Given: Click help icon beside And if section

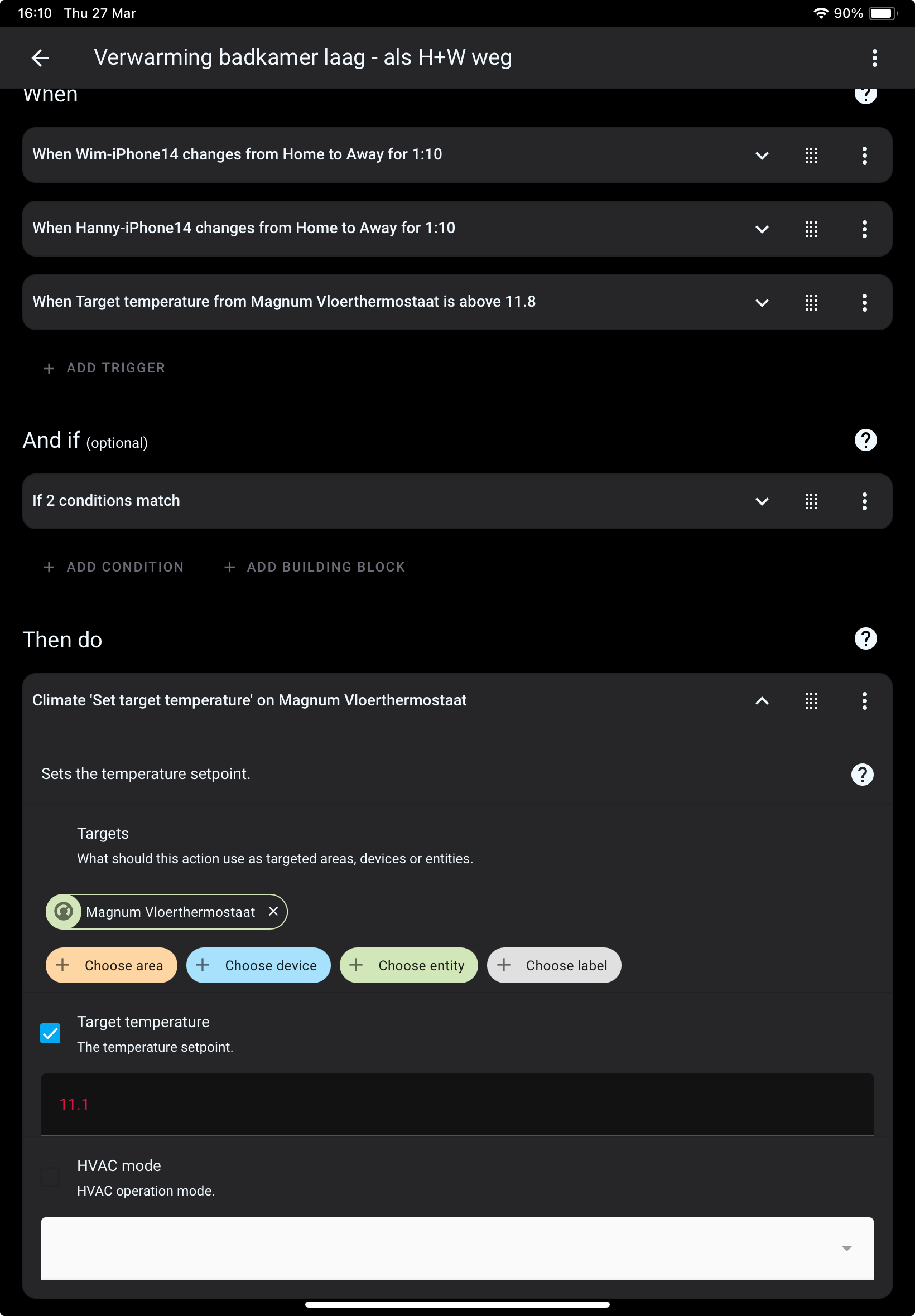Looking at the screenshot, I should 865,440.
